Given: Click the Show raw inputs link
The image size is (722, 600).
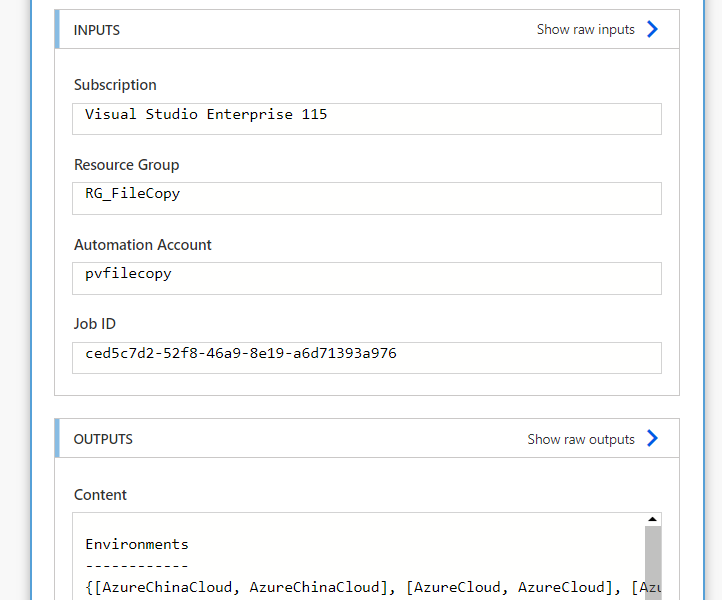Looking at the screenshot, I should coord(585,29).
